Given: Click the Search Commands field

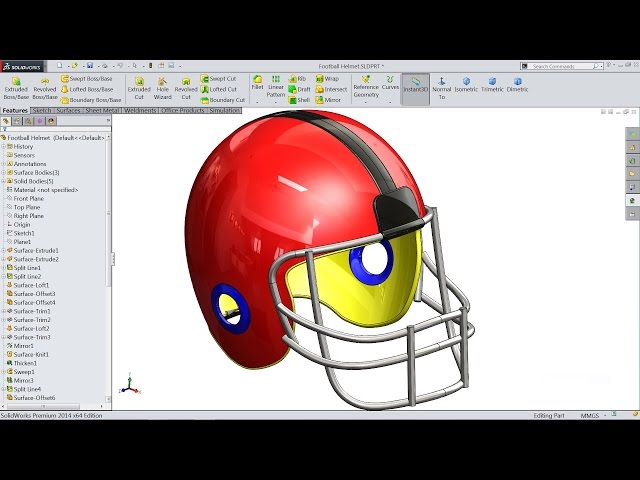Looking at the screenshot, I should [x=561, y=66].
